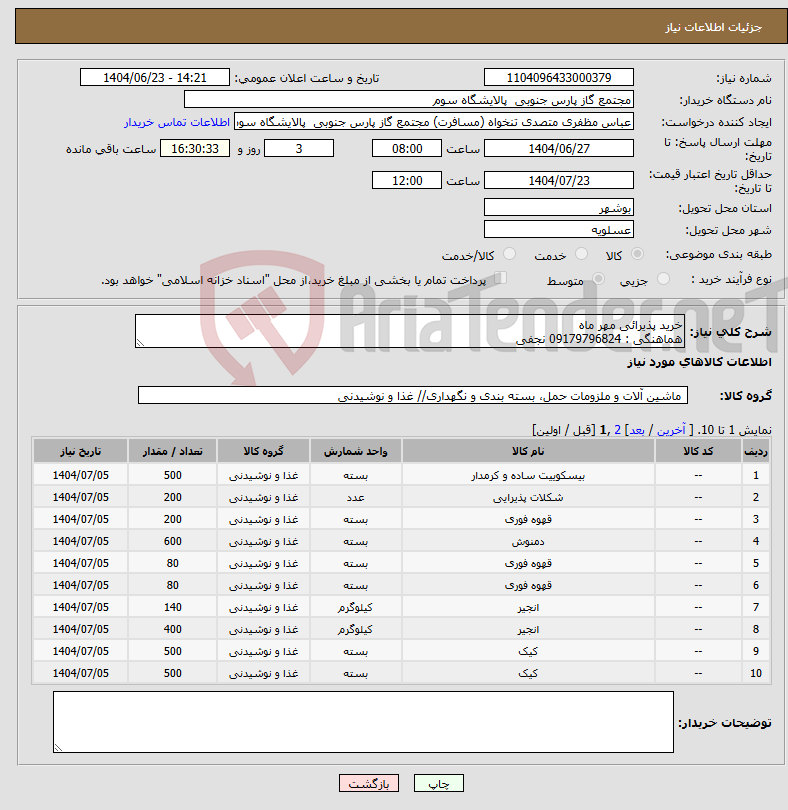The image size is (788, 810).
Task: Select the کالا radio button
Action: pyautogui.click(x=637, y=254)
